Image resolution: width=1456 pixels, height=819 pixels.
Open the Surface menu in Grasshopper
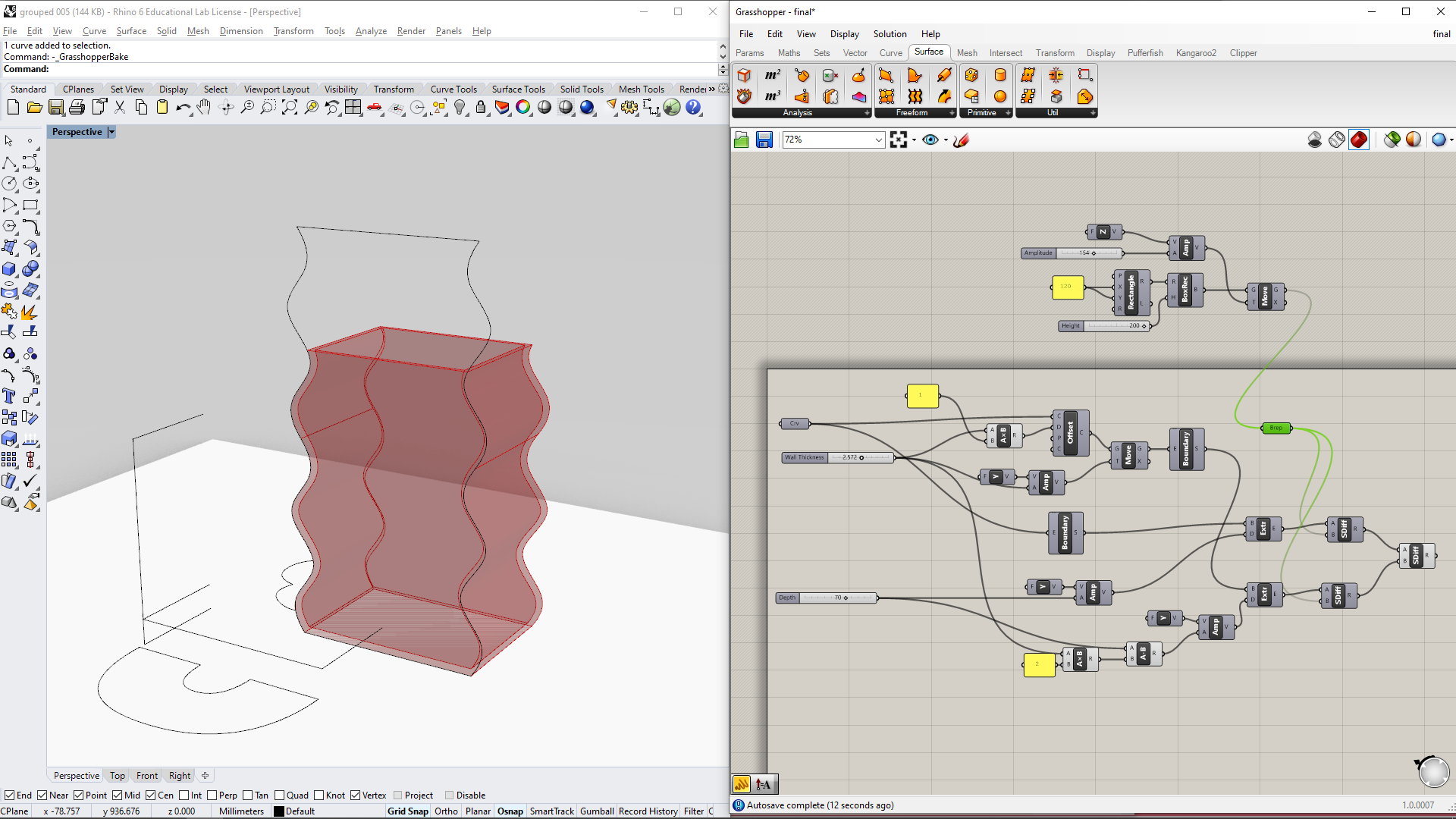[x=928, y=52]
